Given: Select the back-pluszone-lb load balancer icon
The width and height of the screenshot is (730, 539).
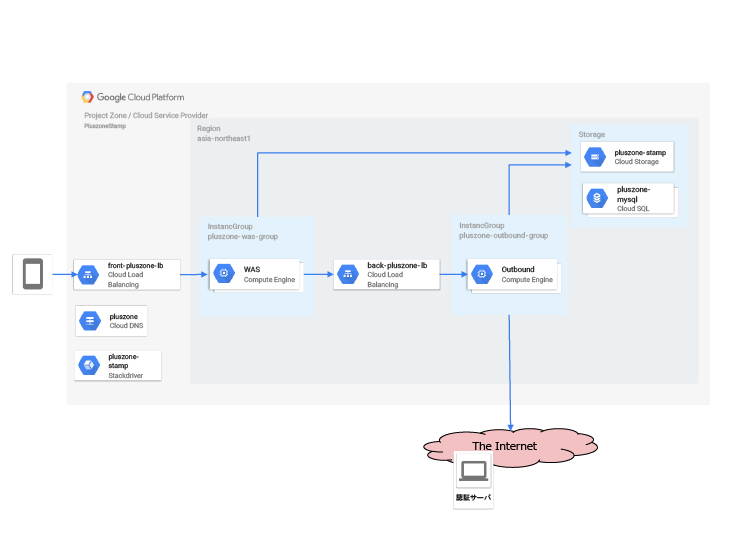Looking at the screenshot, I should 349,274.
